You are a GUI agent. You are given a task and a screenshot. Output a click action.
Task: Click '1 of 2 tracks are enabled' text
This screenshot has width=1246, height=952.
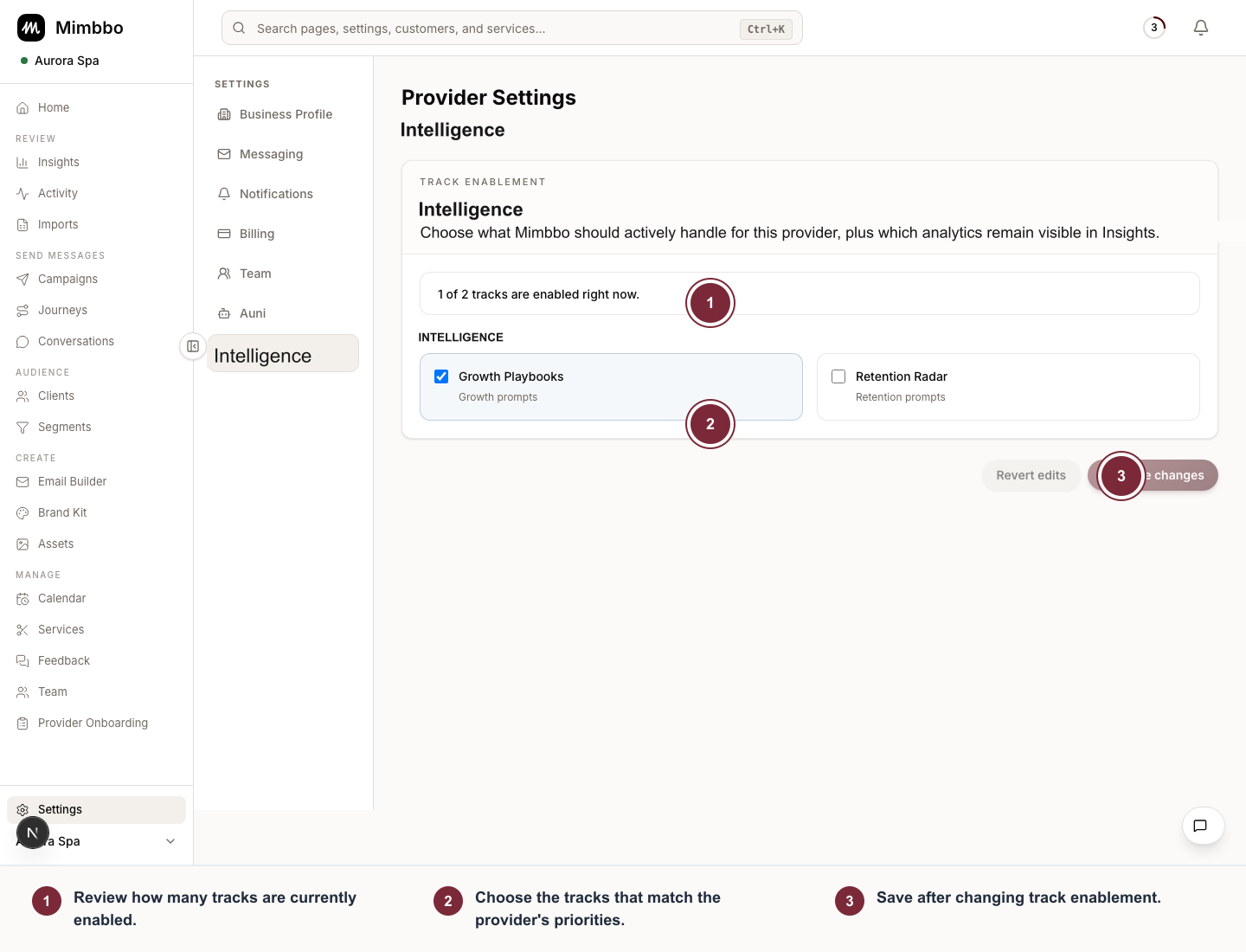click(538, 294)
